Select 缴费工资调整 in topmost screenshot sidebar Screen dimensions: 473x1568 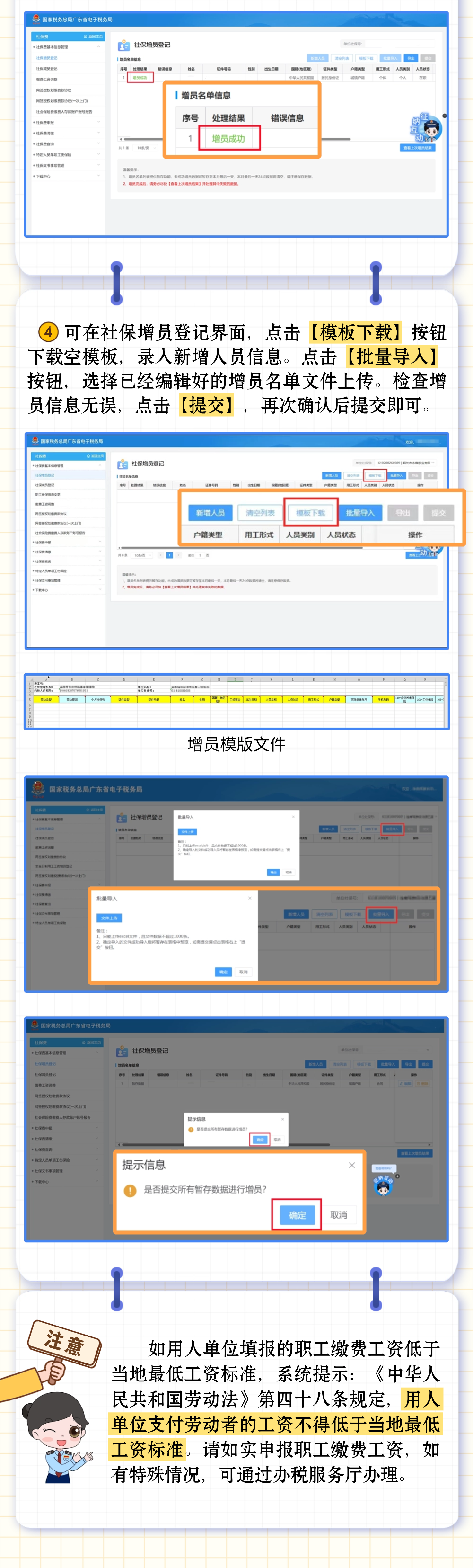(x=47, y=79)
